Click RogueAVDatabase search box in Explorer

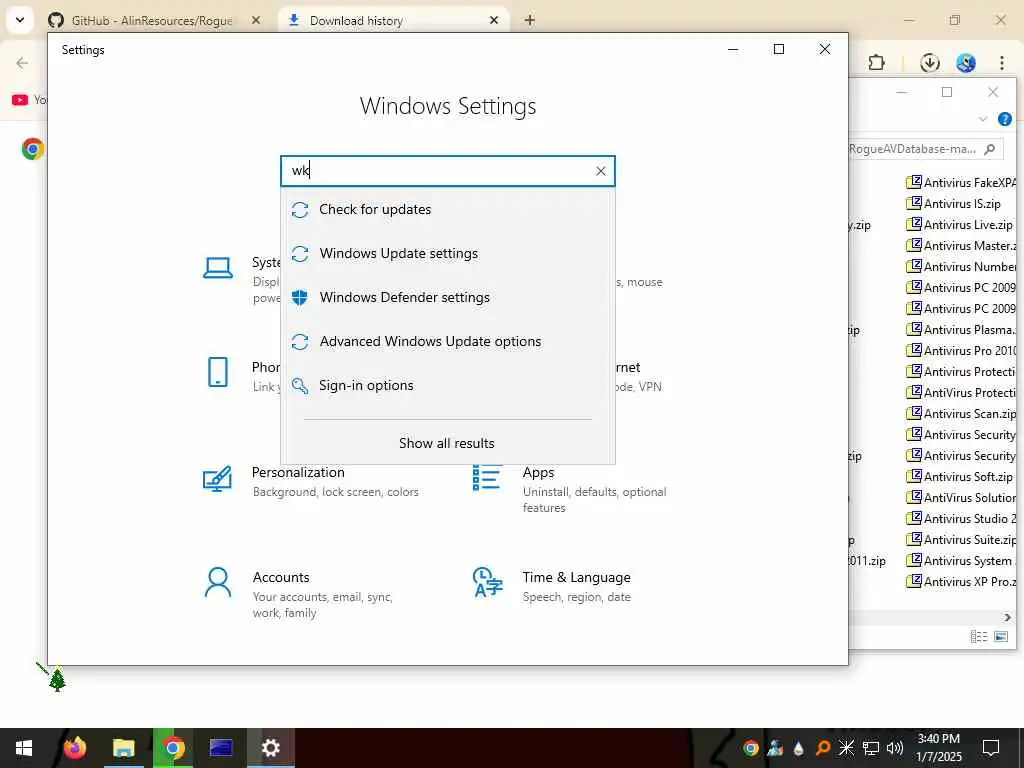pos(924,149)
